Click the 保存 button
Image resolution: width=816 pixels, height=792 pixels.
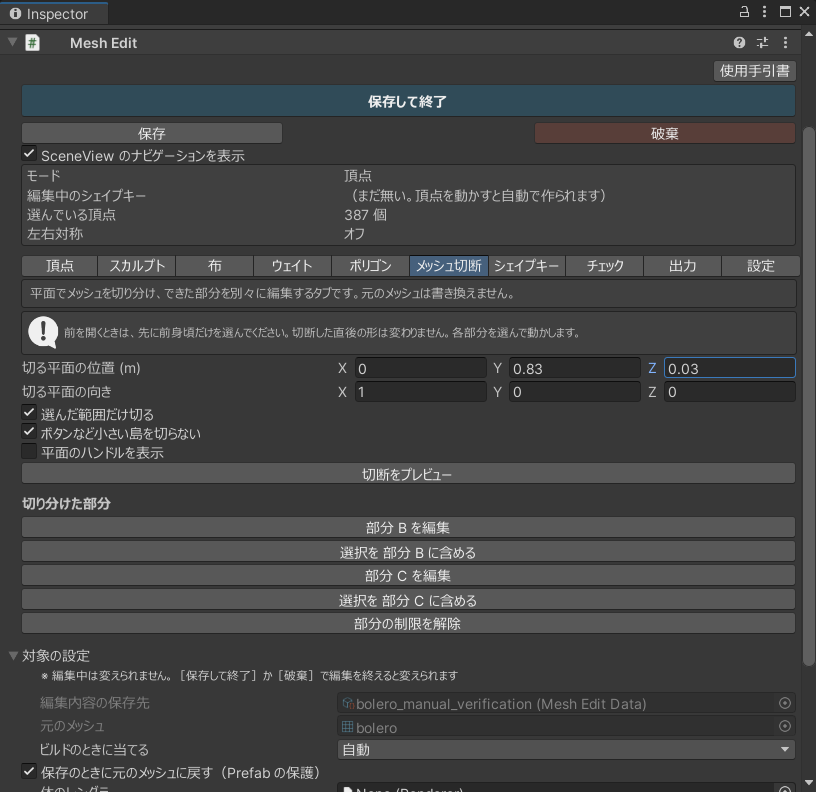(x=152, y=133)
